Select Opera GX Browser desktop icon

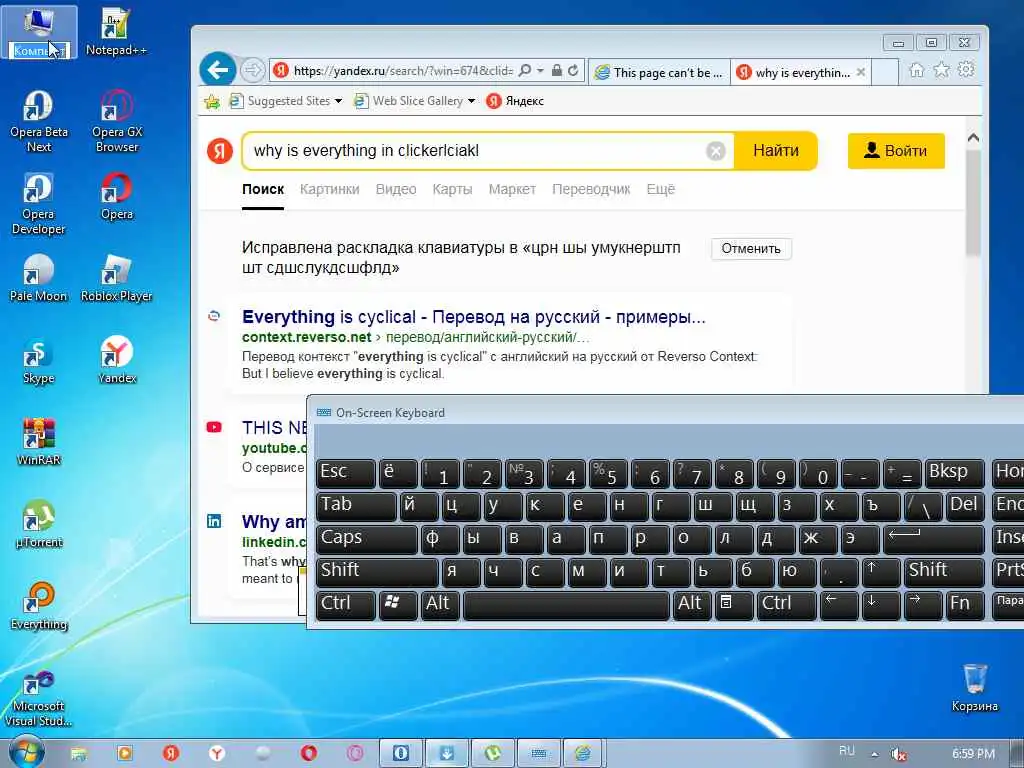pos(117,121)
